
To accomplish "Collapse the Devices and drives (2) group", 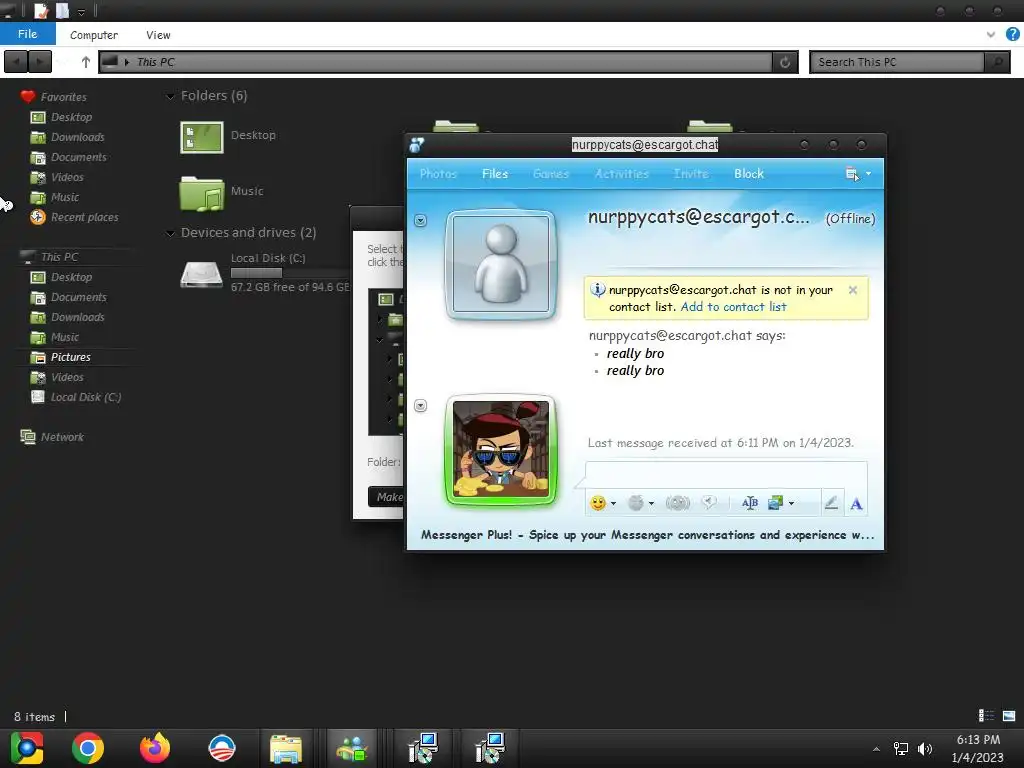I will click(x=170, y=233).
